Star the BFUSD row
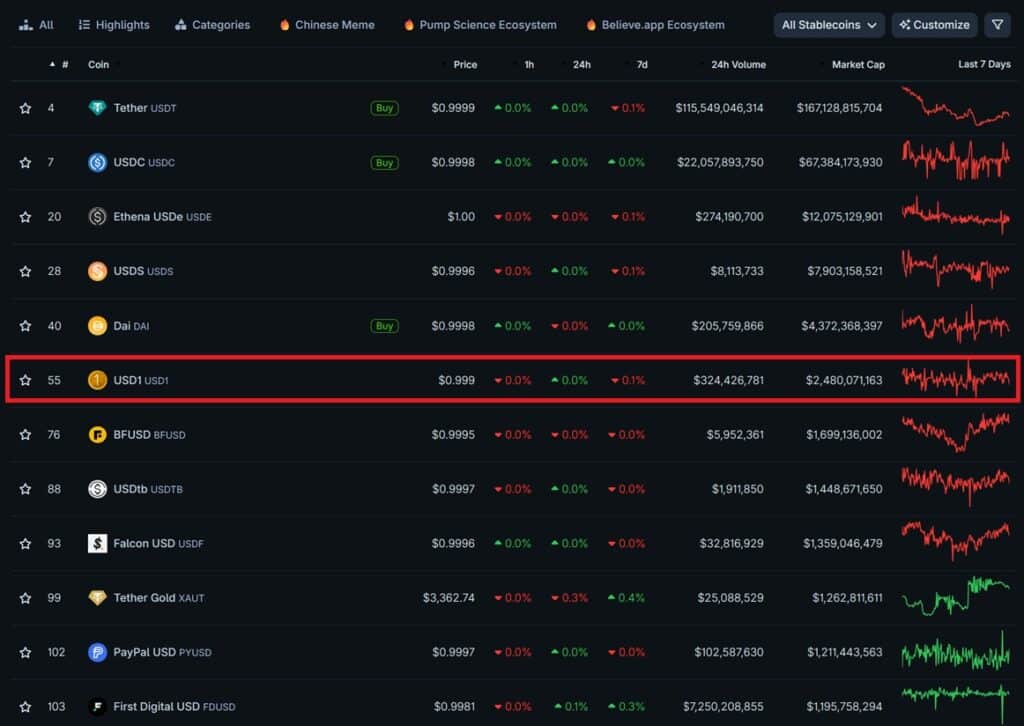 pyautogui.click(x=25, y=435)
